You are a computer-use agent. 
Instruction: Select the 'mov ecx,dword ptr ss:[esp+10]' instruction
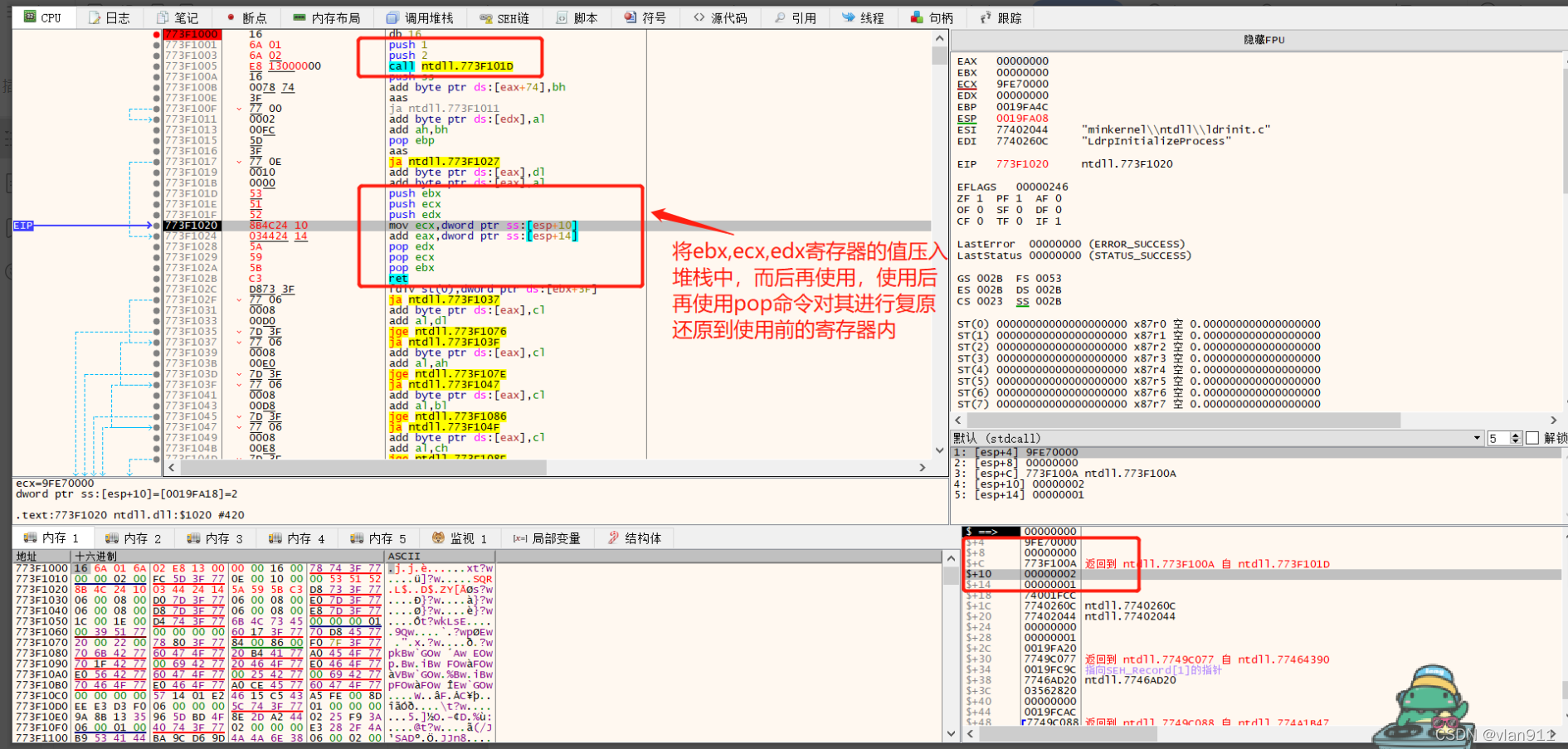point(483,226)
